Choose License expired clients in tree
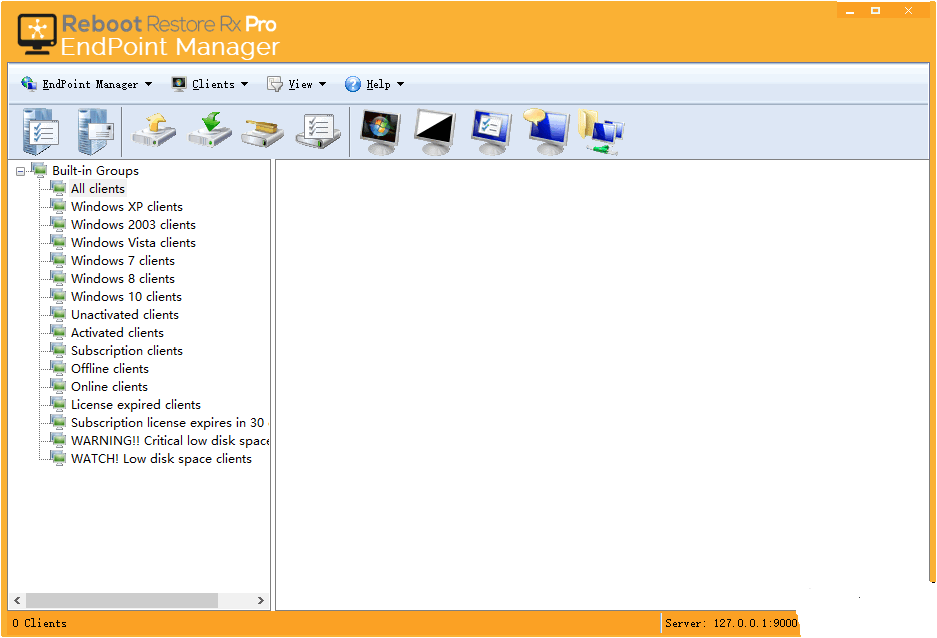 (135, 405)
